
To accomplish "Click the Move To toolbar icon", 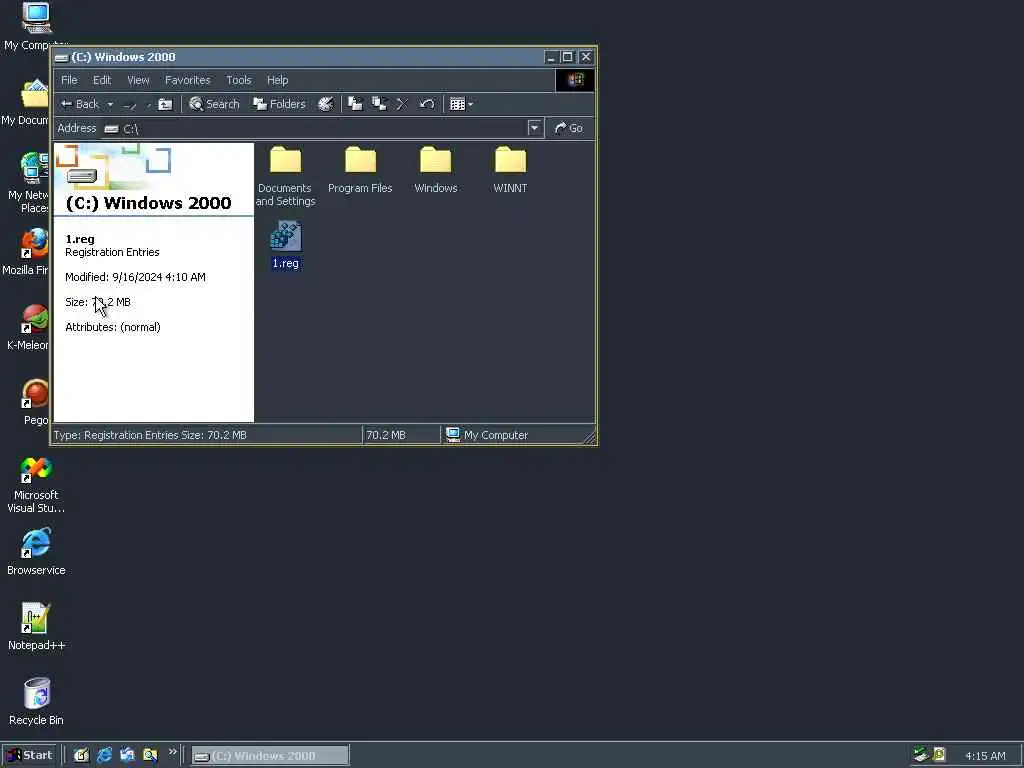I will coord(355,104).
